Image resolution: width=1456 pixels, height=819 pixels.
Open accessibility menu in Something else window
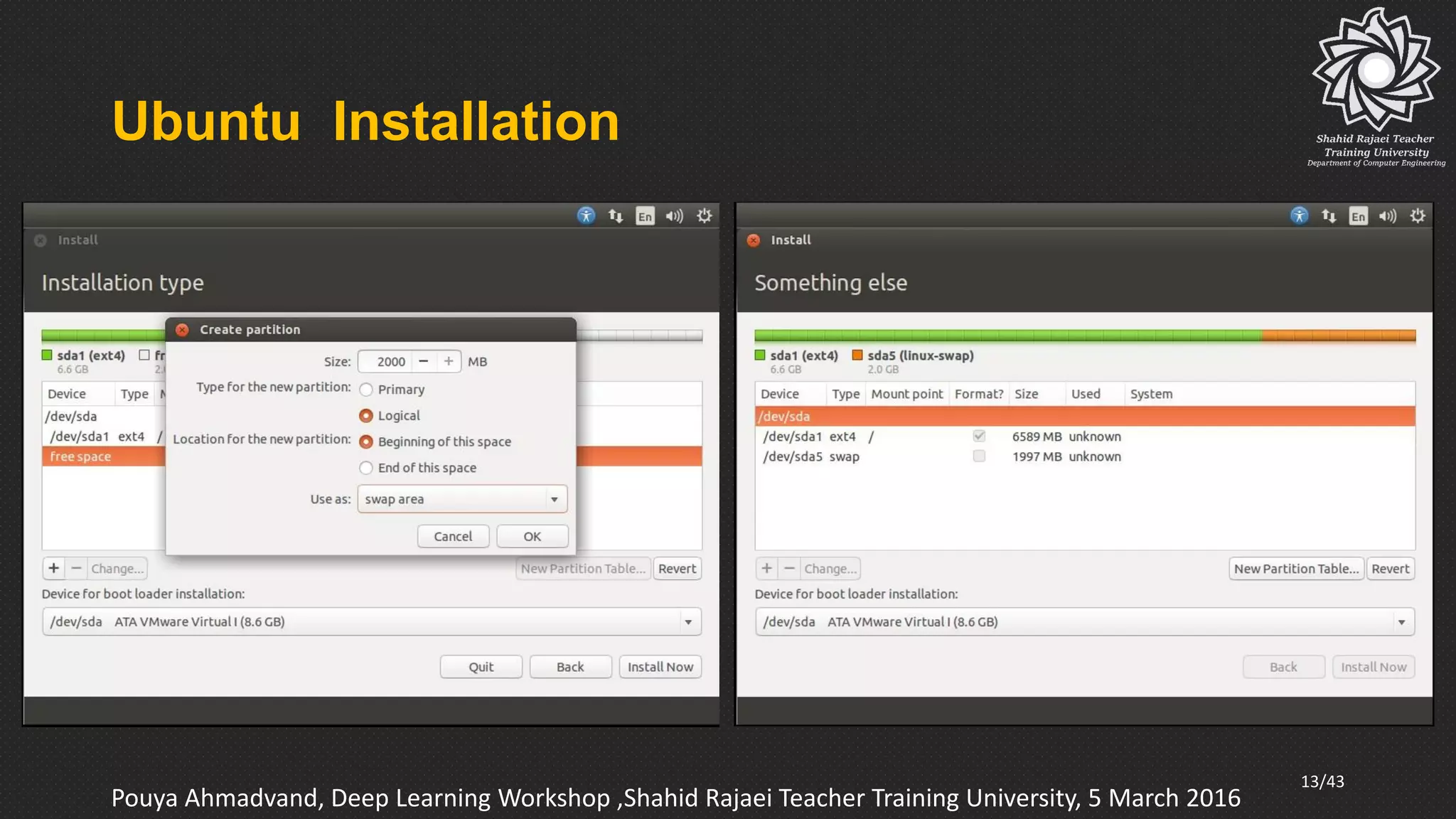coord(1299,215)
